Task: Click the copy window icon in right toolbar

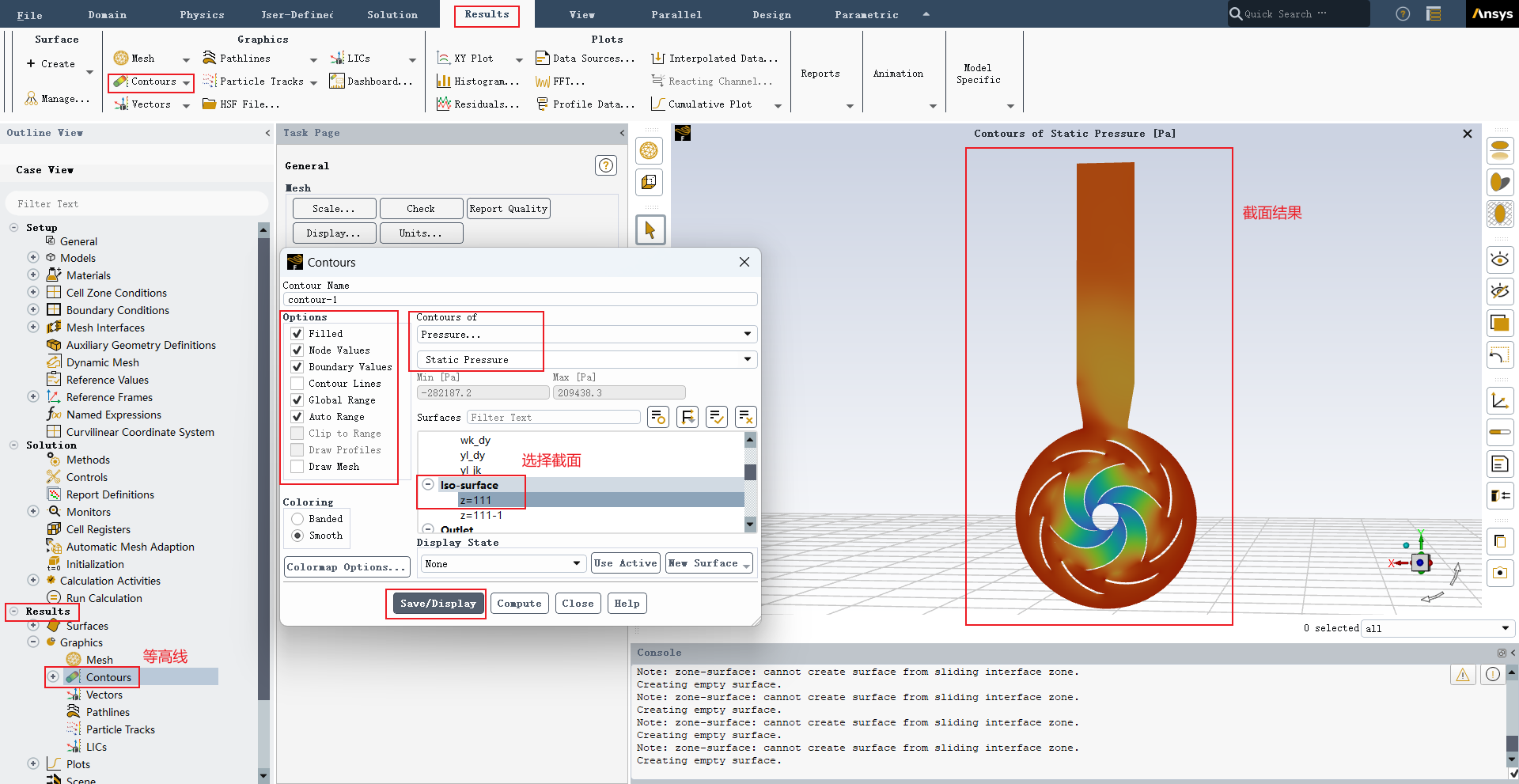Action: tap(1500, 541)
